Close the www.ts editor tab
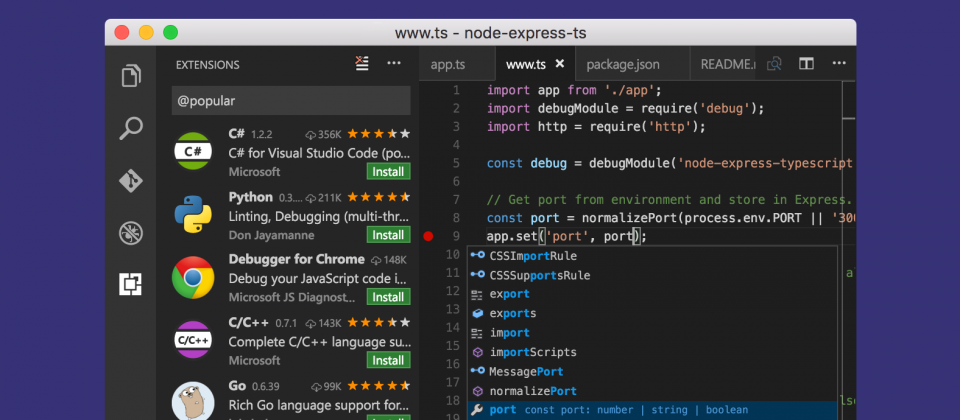 click(560, 65)
